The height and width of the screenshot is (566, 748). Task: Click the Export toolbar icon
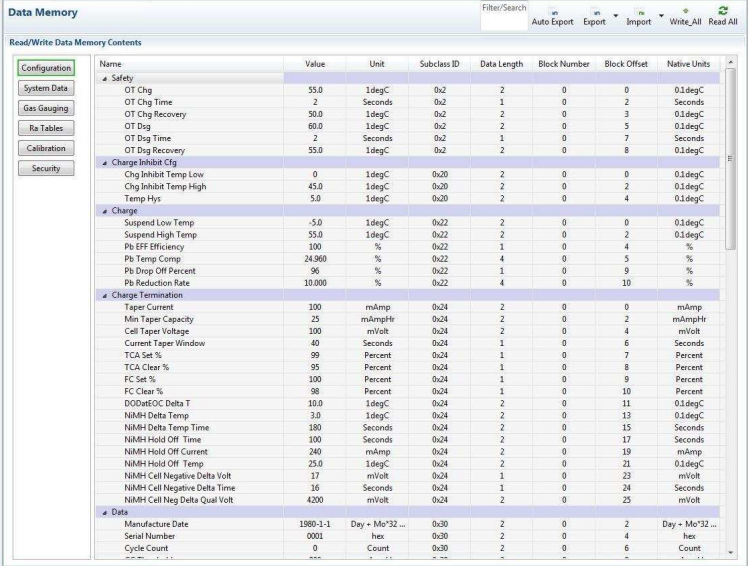594,13
